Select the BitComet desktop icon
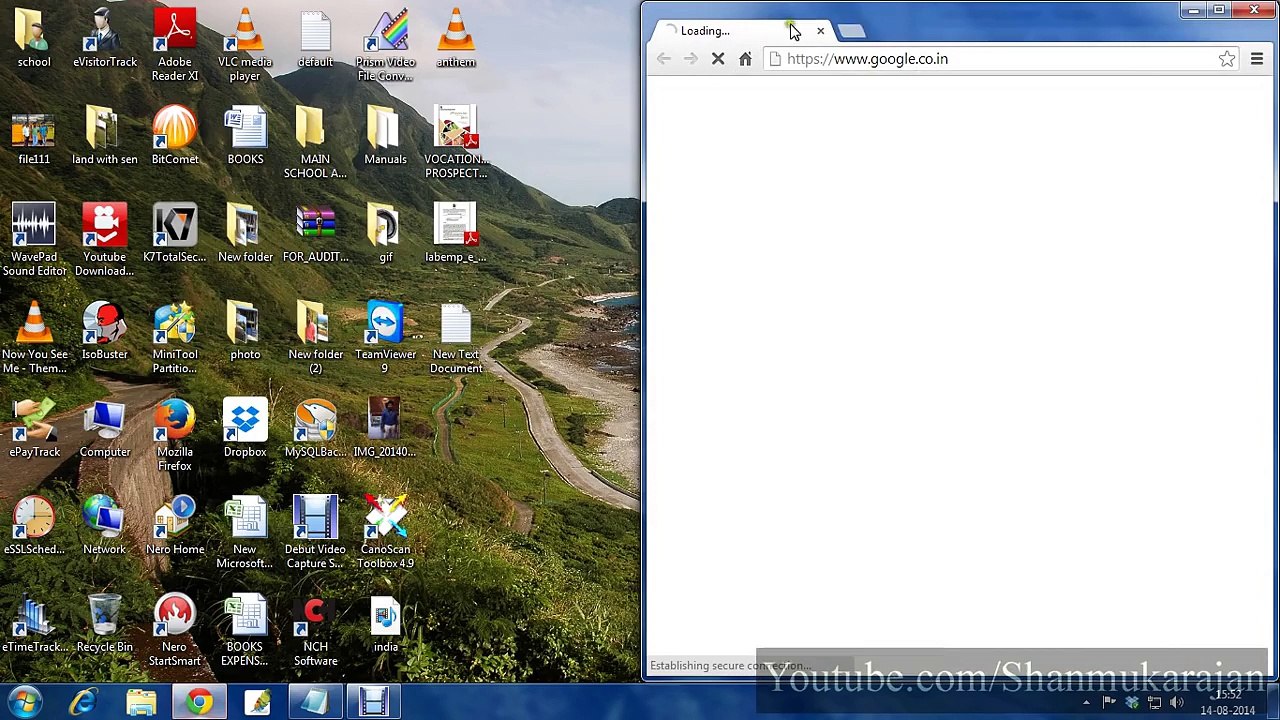This screenshot has height=720, width=1280. (x=175, y=136)
